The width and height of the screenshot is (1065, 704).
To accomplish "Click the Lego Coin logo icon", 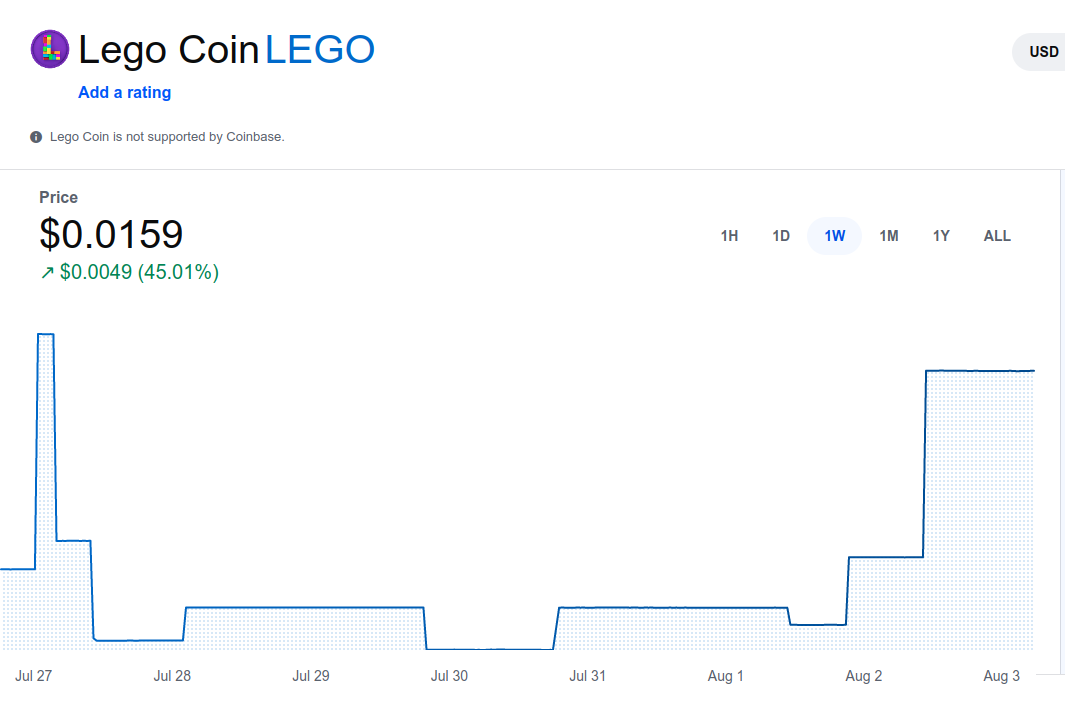I will pyautogui.click(x=50, y=49).
